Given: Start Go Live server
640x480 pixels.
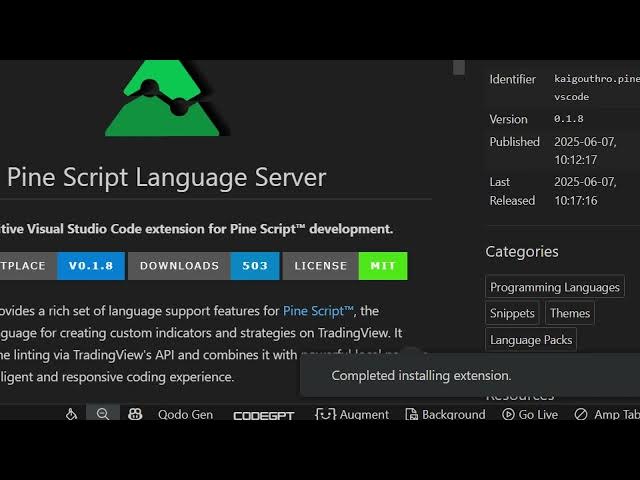Looking at the screenshot, I should pos(530,414).
